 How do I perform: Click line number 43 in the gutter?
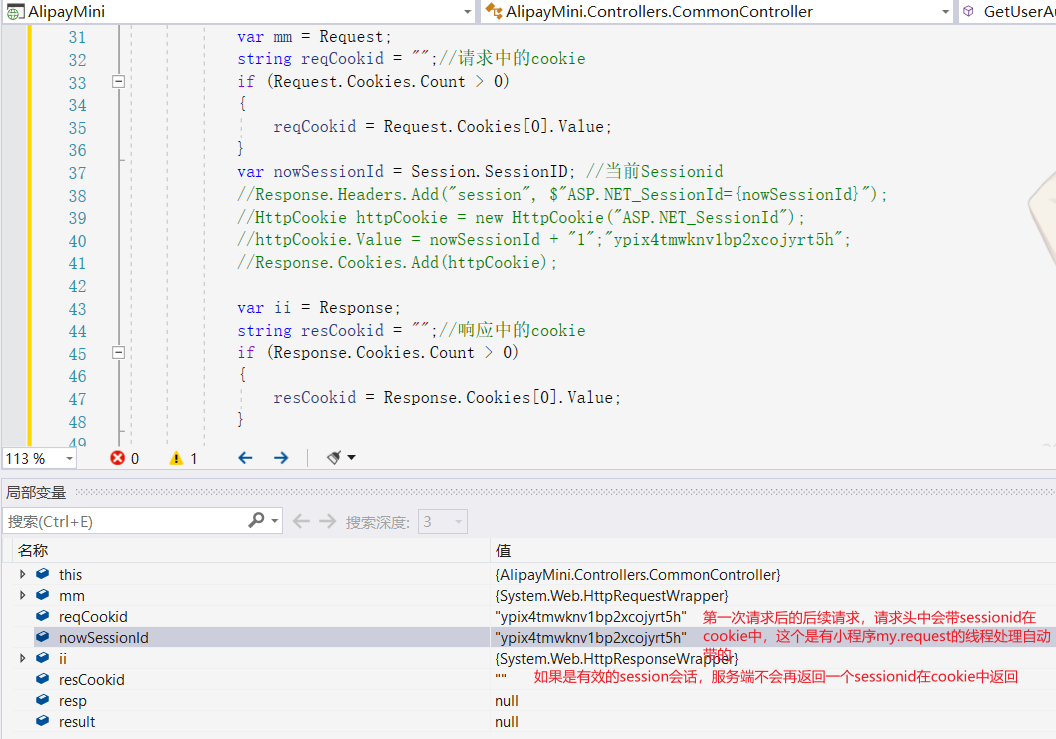[x=77, y=309]
